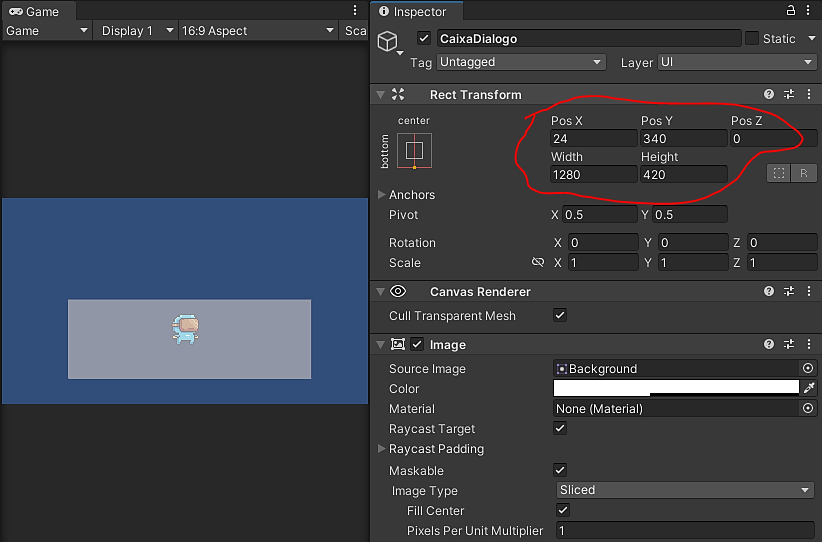Expand the Anchors foldout

[x=382, y=195]
